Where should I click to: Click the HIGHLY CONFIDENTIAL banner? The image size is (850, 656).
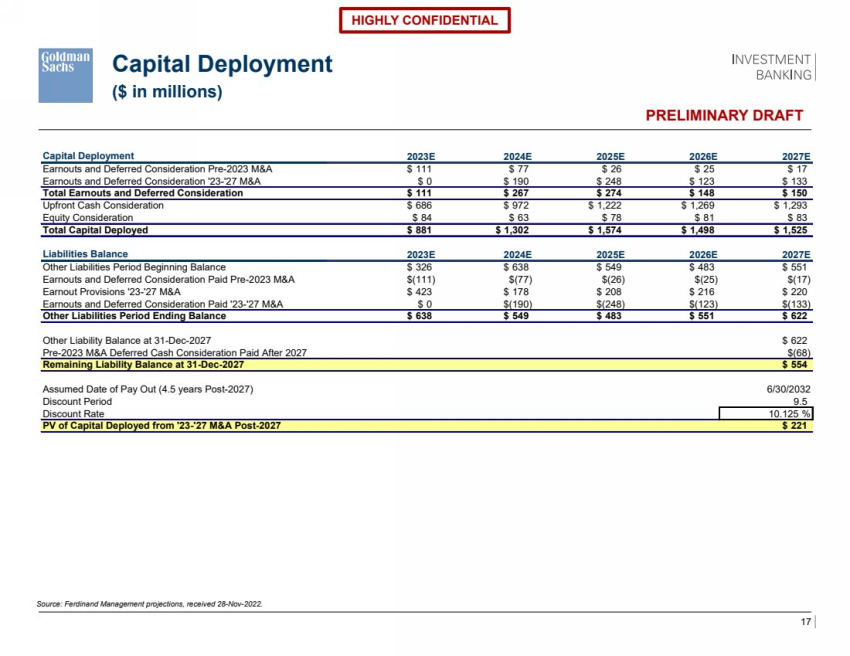tap(425, 20)
